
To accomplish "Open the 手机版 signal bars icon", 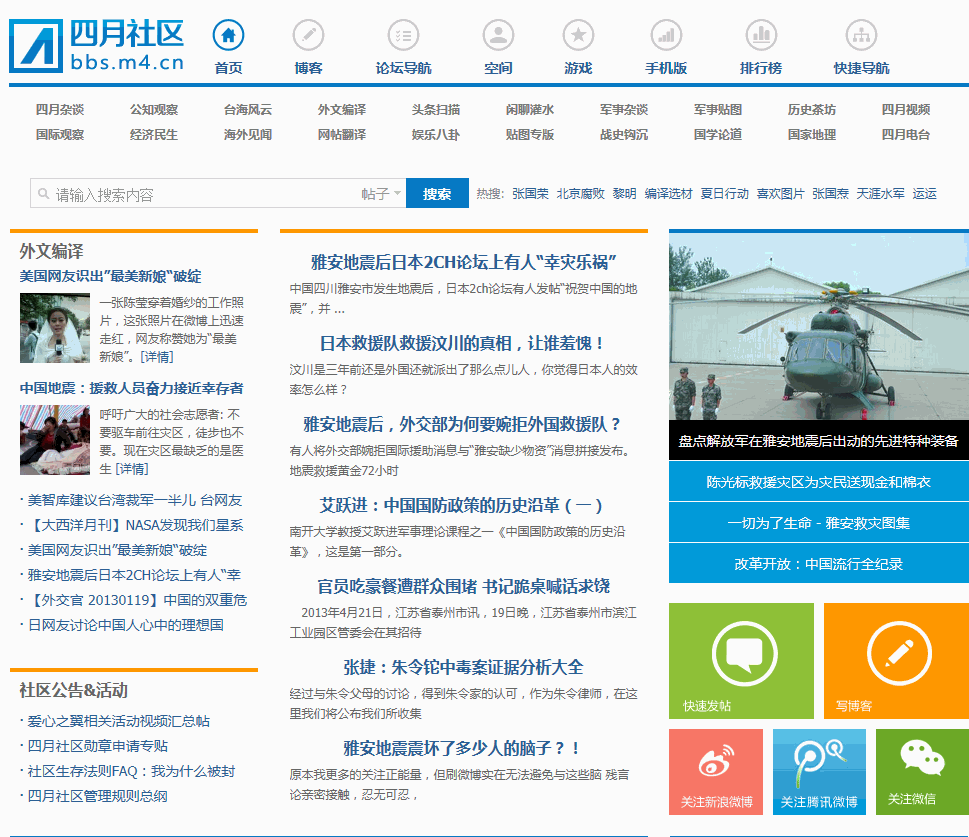I will click(665, 36).
